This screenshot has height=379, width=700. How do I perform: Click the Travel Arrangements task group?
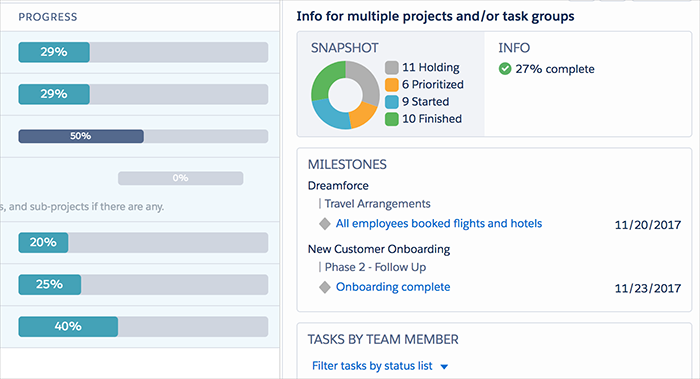(x=377, y=204)
